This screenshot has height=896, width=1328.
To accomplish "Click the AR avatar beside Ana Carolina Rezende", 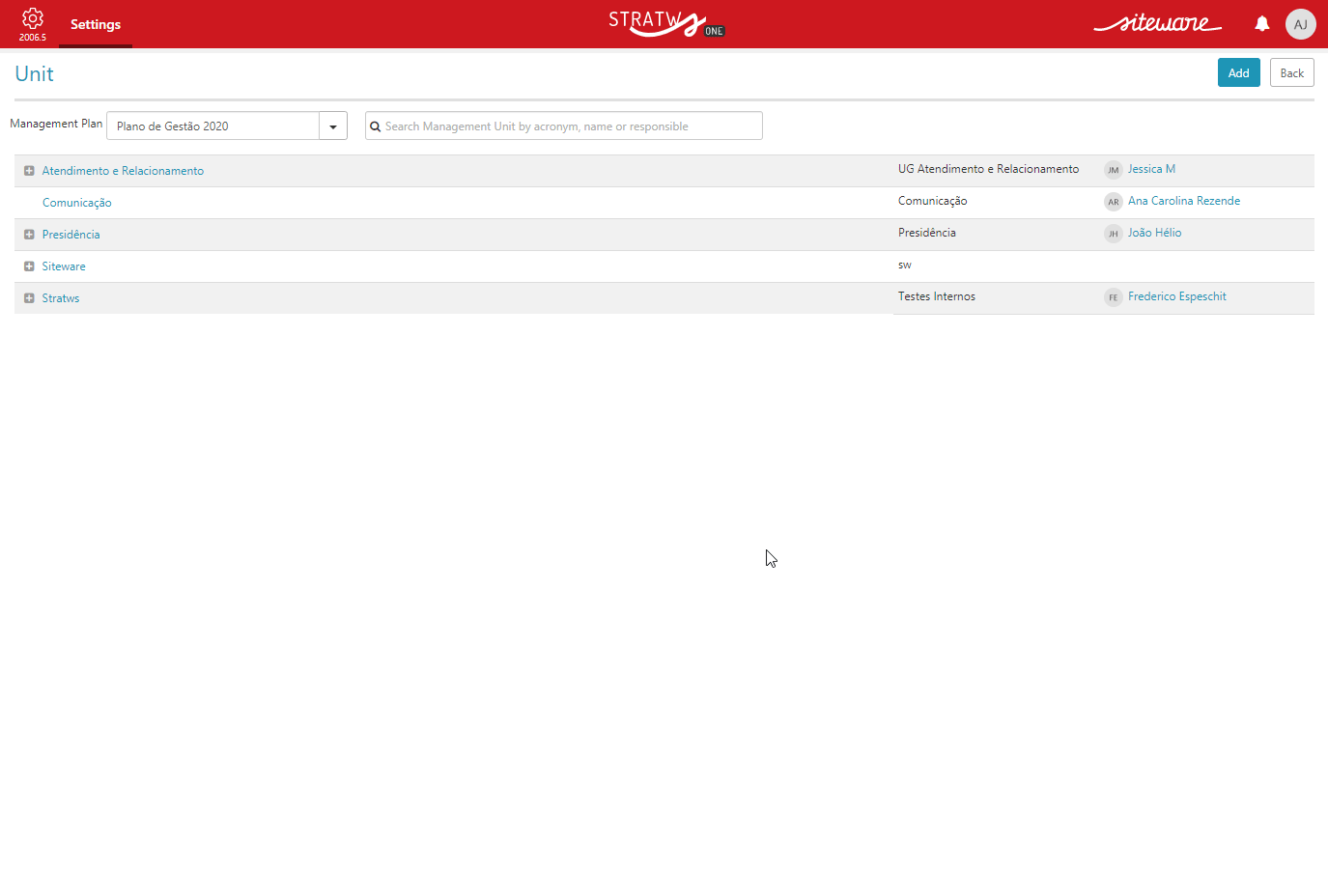I will pos(1113,202).
